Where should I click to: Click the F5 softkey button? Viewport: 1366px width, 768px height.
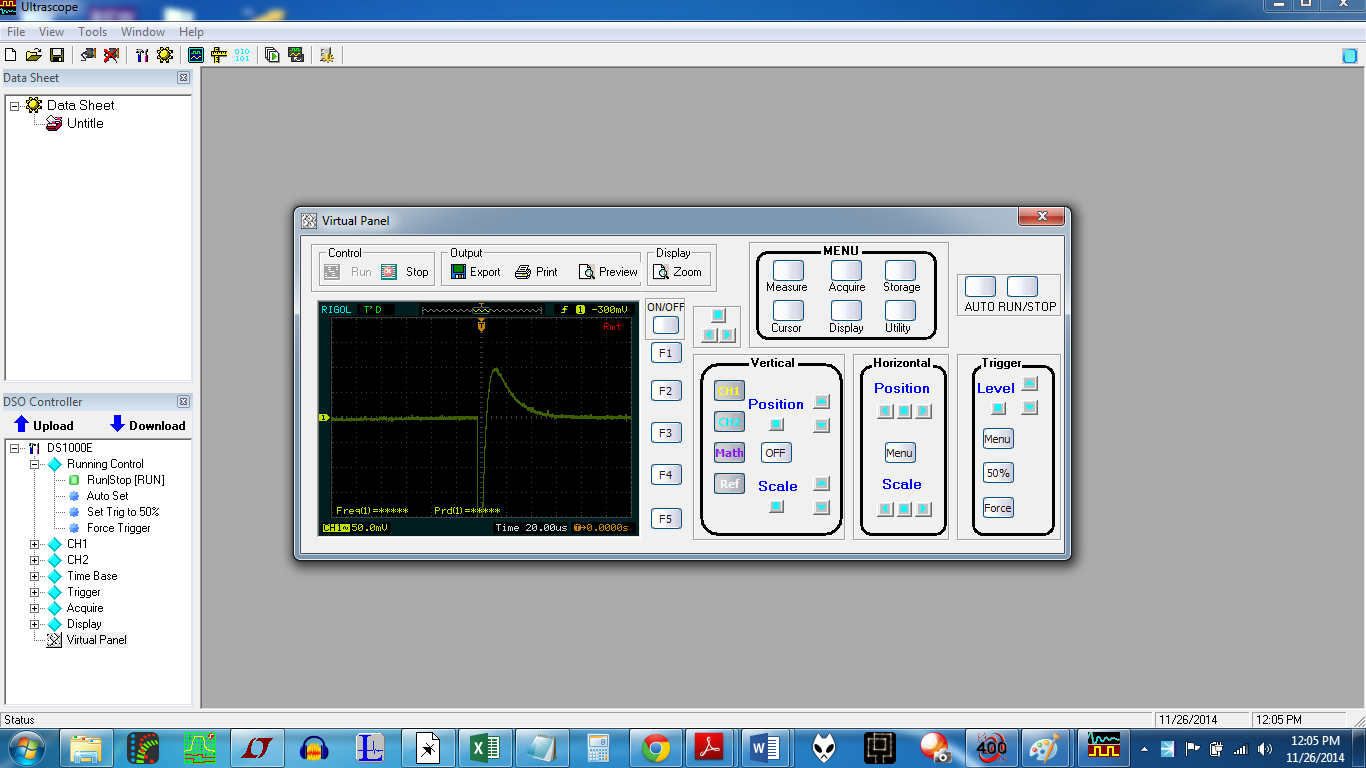pyautogui.click(x=665, y=519)
